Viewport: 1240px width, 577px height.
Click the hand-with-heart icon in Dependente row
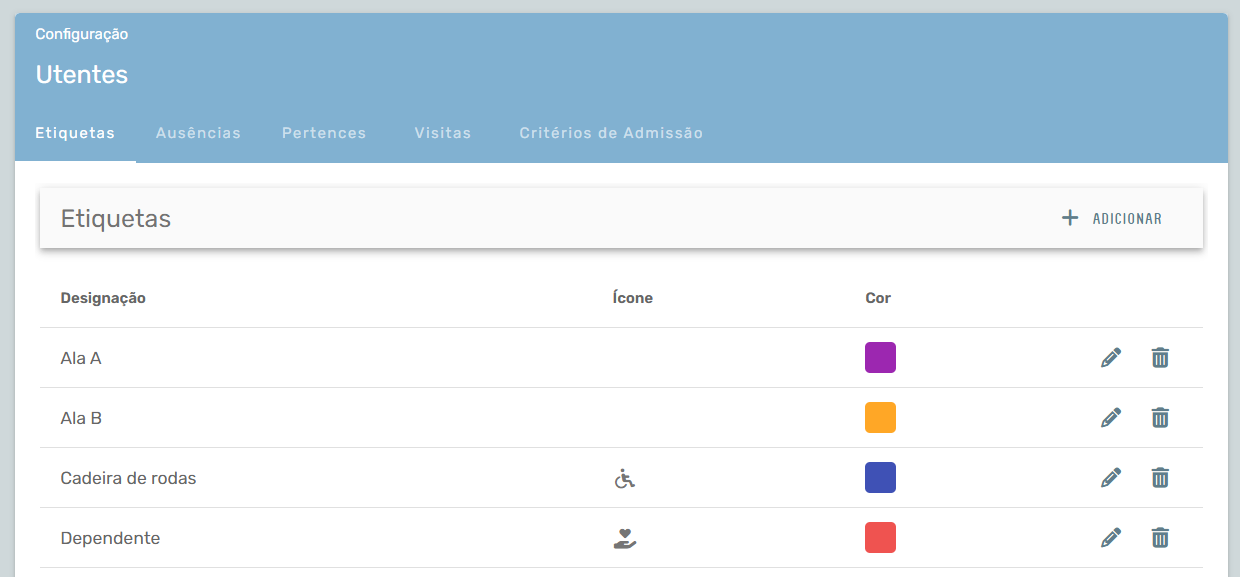click(625, 539)
